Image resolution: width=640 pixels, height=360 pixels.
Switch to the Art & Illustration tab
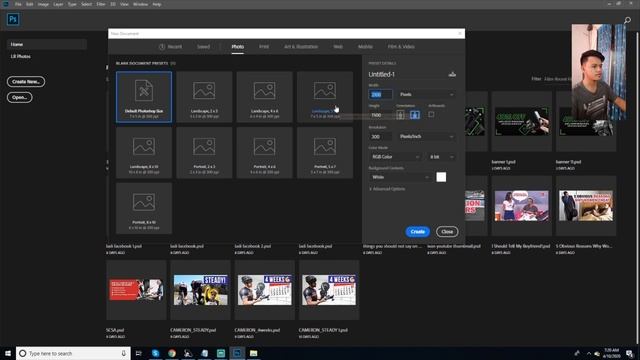click(301, 47)
